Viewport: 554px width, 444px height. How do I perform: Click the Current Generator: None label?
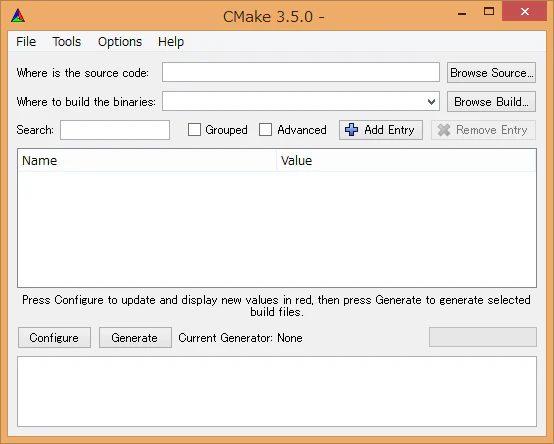[x=240, y=338]
